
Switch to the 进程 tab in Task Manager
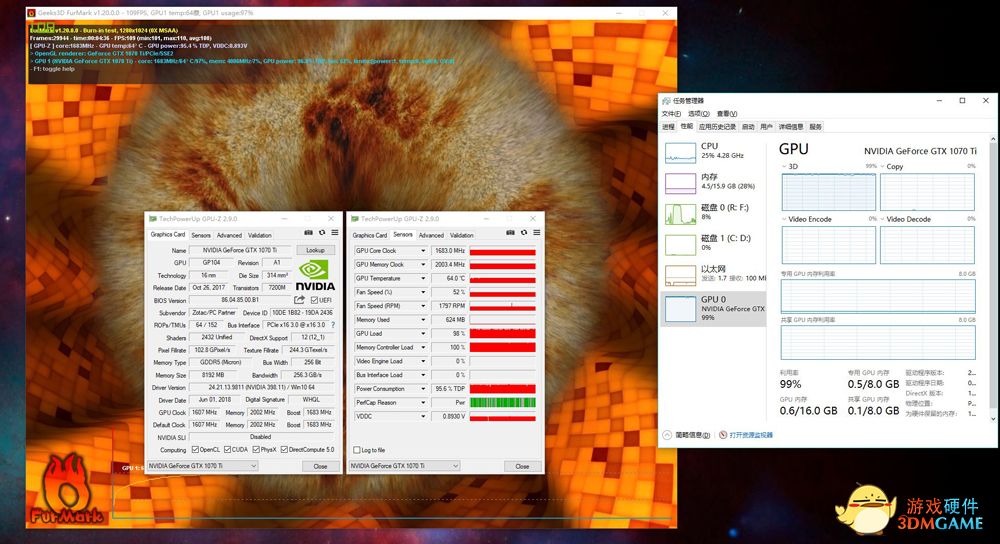click(x=668, y=127)
